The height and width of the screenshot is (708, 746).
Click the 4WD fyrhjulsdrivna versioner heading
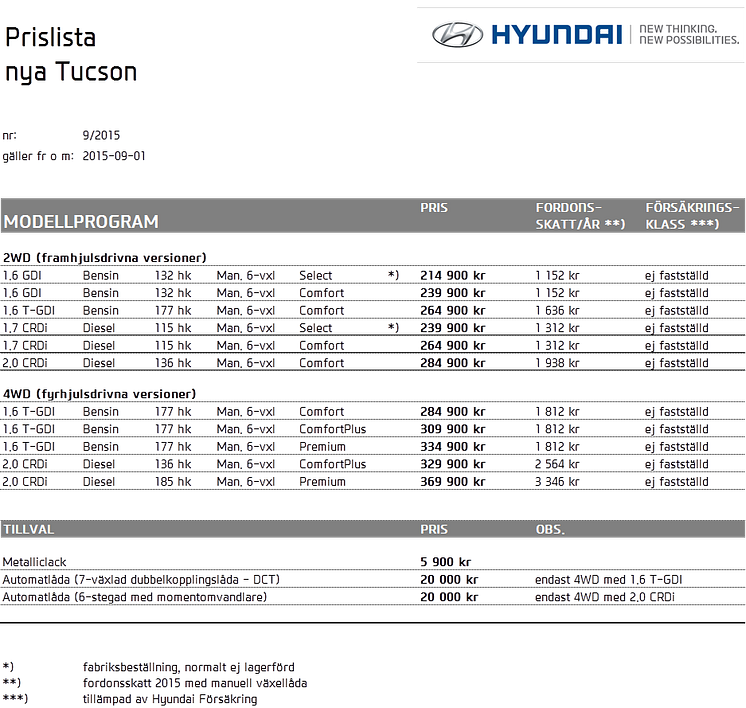click(99, 394)
